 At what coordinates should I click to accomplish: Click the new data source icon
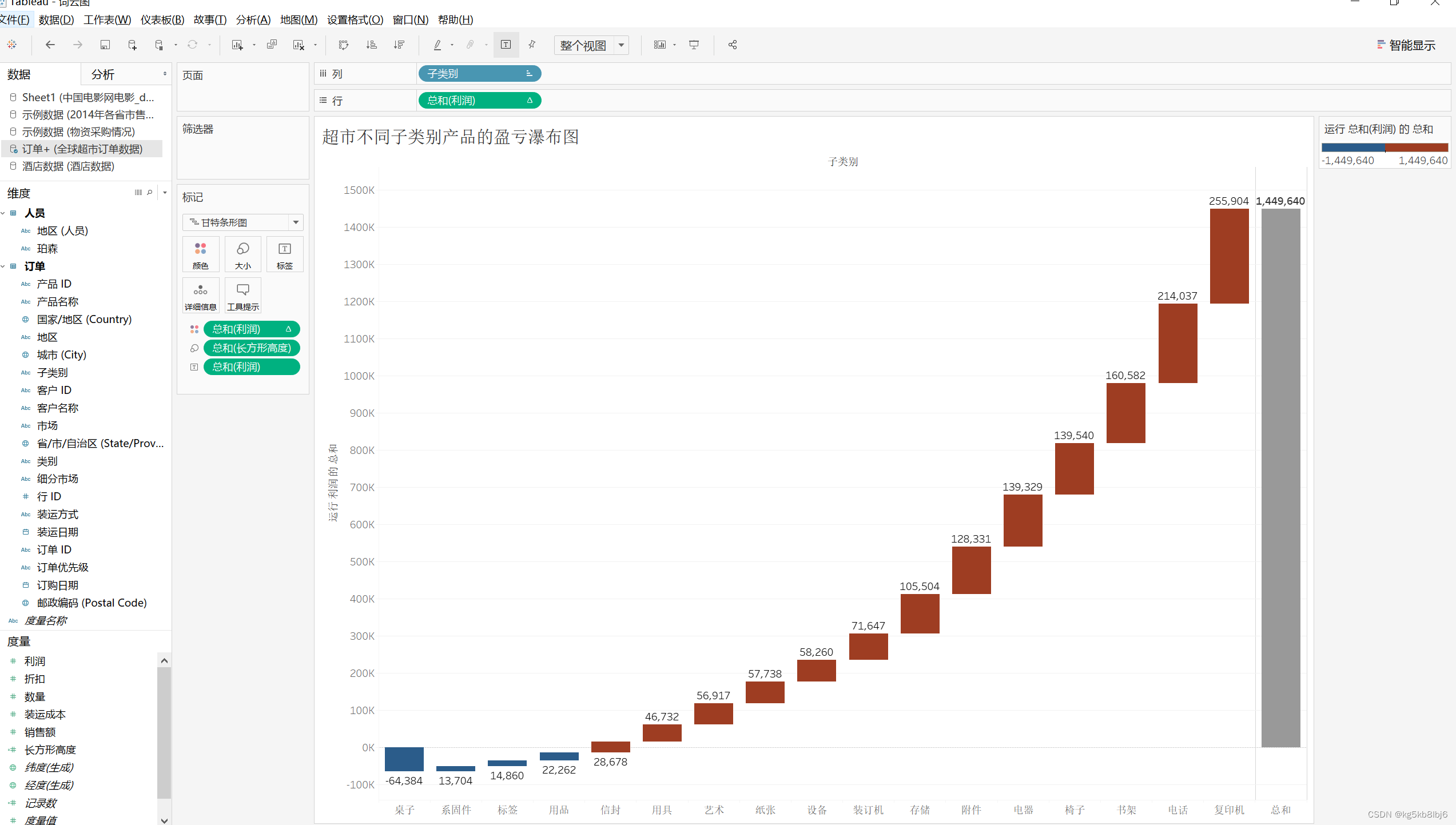pyautogui.click(x=132, y=45)
